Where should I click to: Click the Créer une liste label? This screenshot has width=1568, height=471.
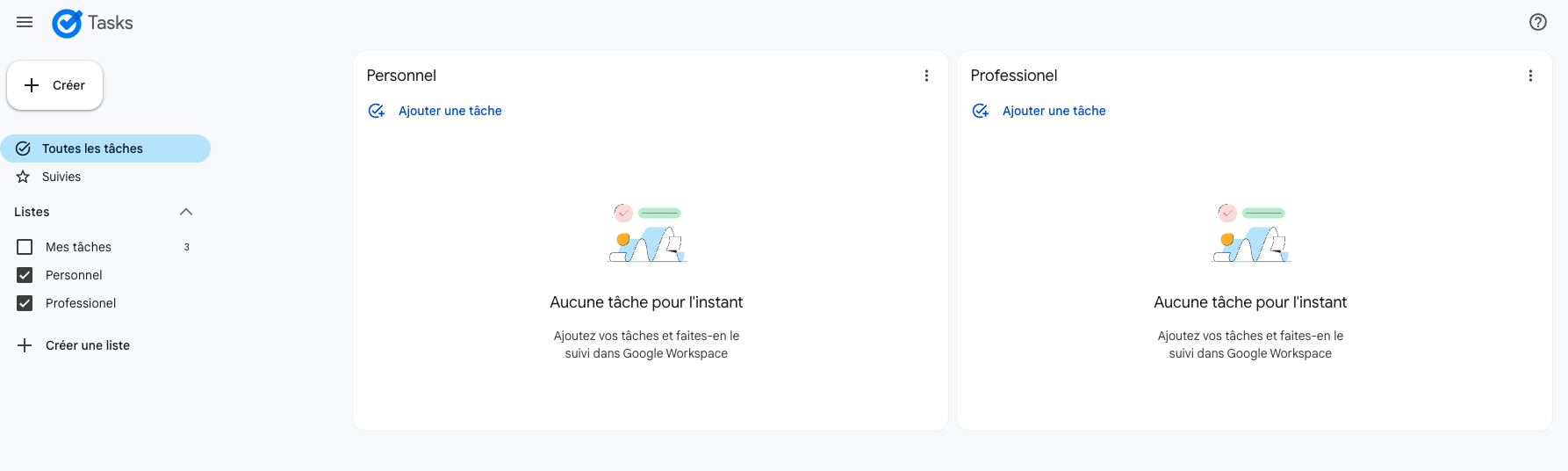tap(88, 345)
